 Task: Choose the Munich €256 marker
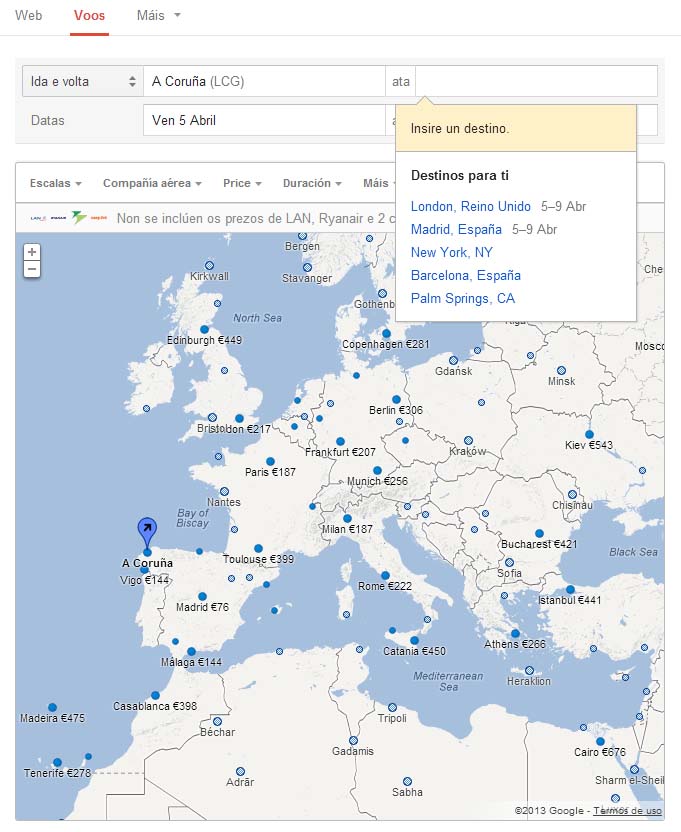(x=377, y=470)
